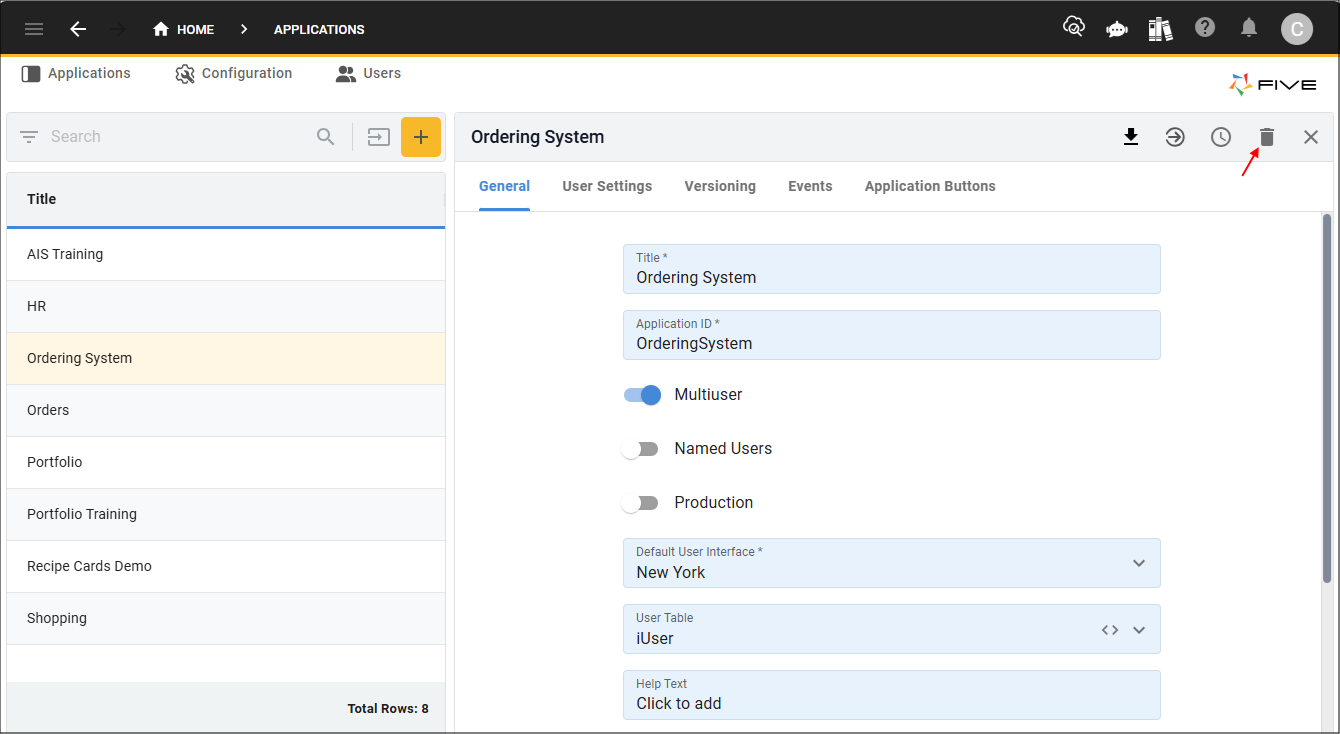Switch to the Application Buttons tab

[930, 187]
